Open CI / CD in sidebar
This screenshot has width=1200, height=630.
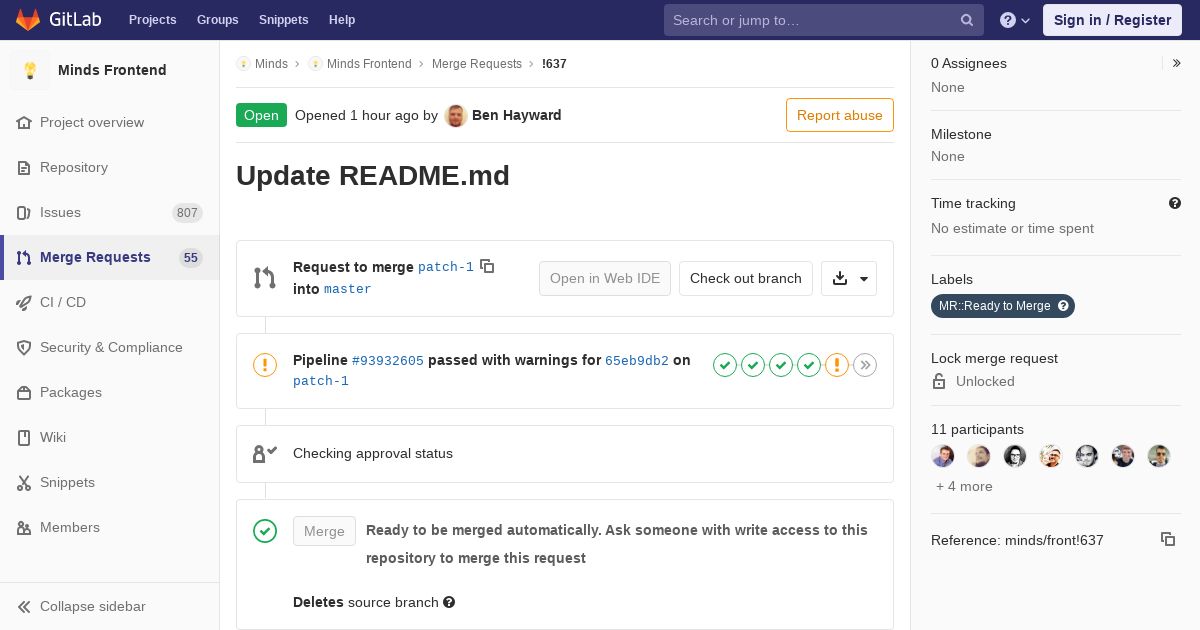[x=110, y=302]
